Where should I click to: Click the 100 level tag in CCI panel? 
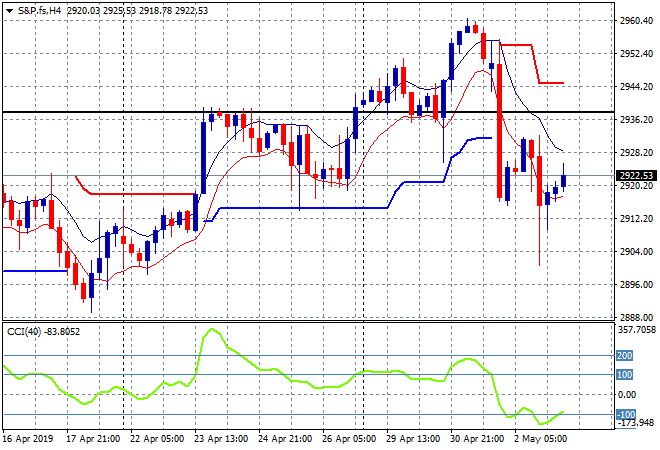coord(624,375)
